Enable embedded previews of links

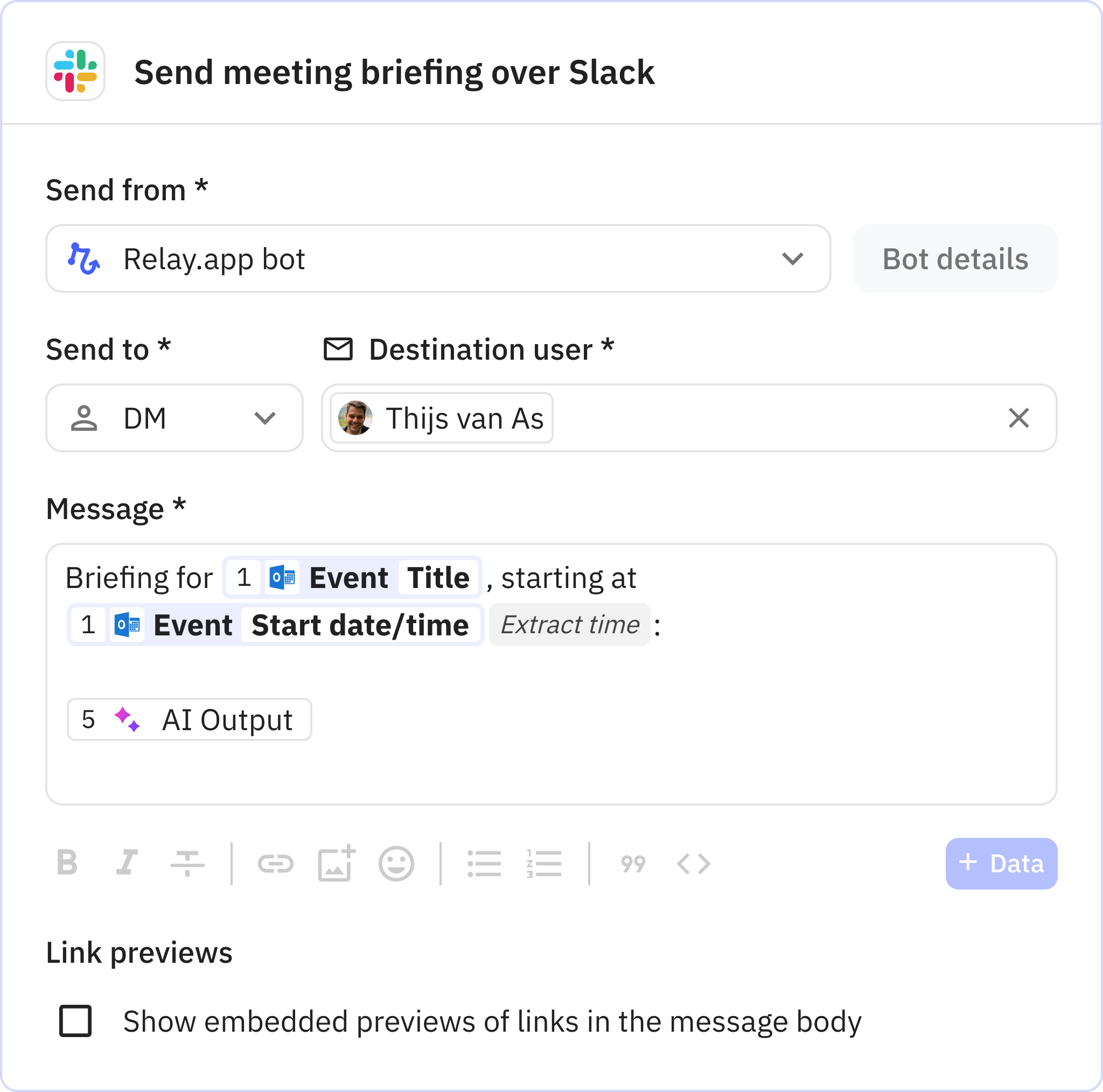[77, 1021]
